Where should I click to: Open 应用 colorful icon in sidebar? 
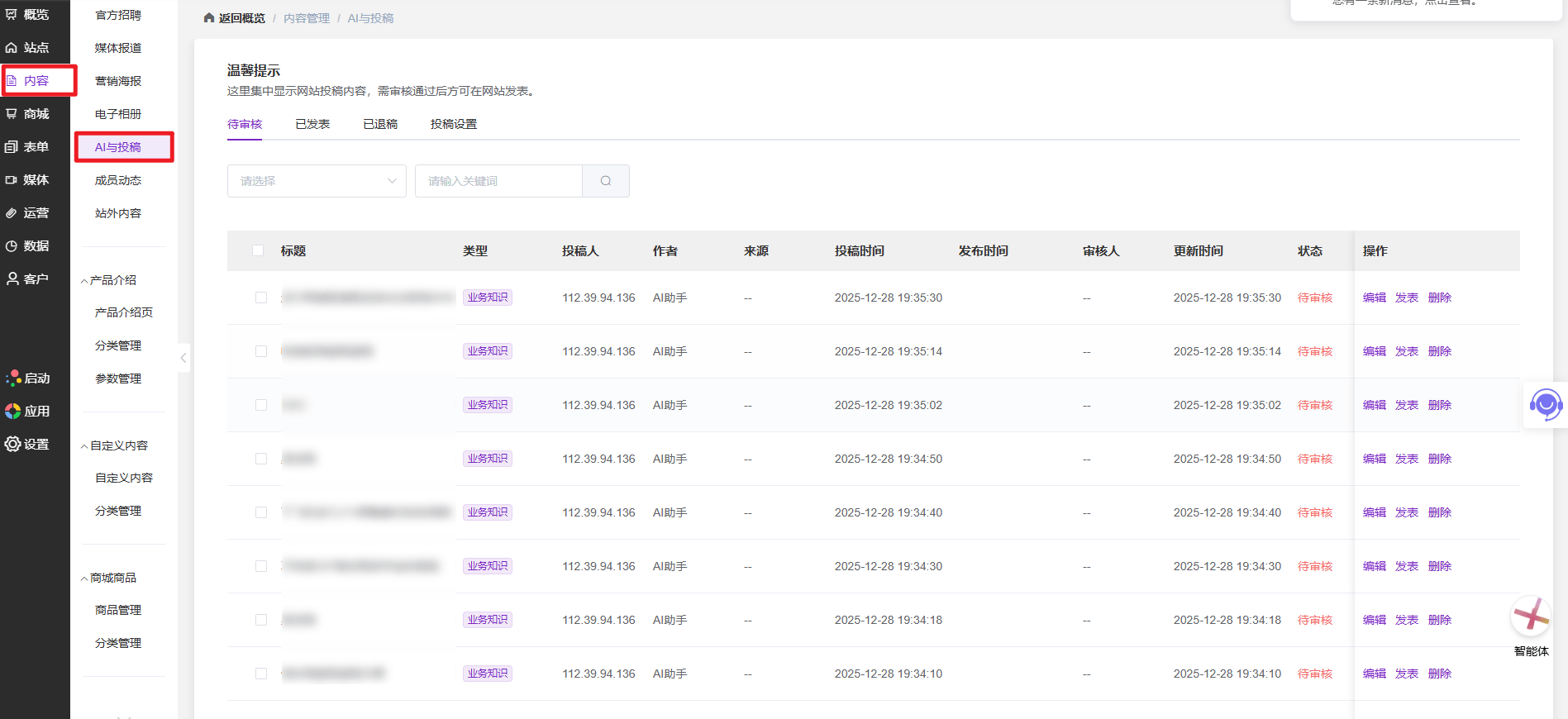13,412
